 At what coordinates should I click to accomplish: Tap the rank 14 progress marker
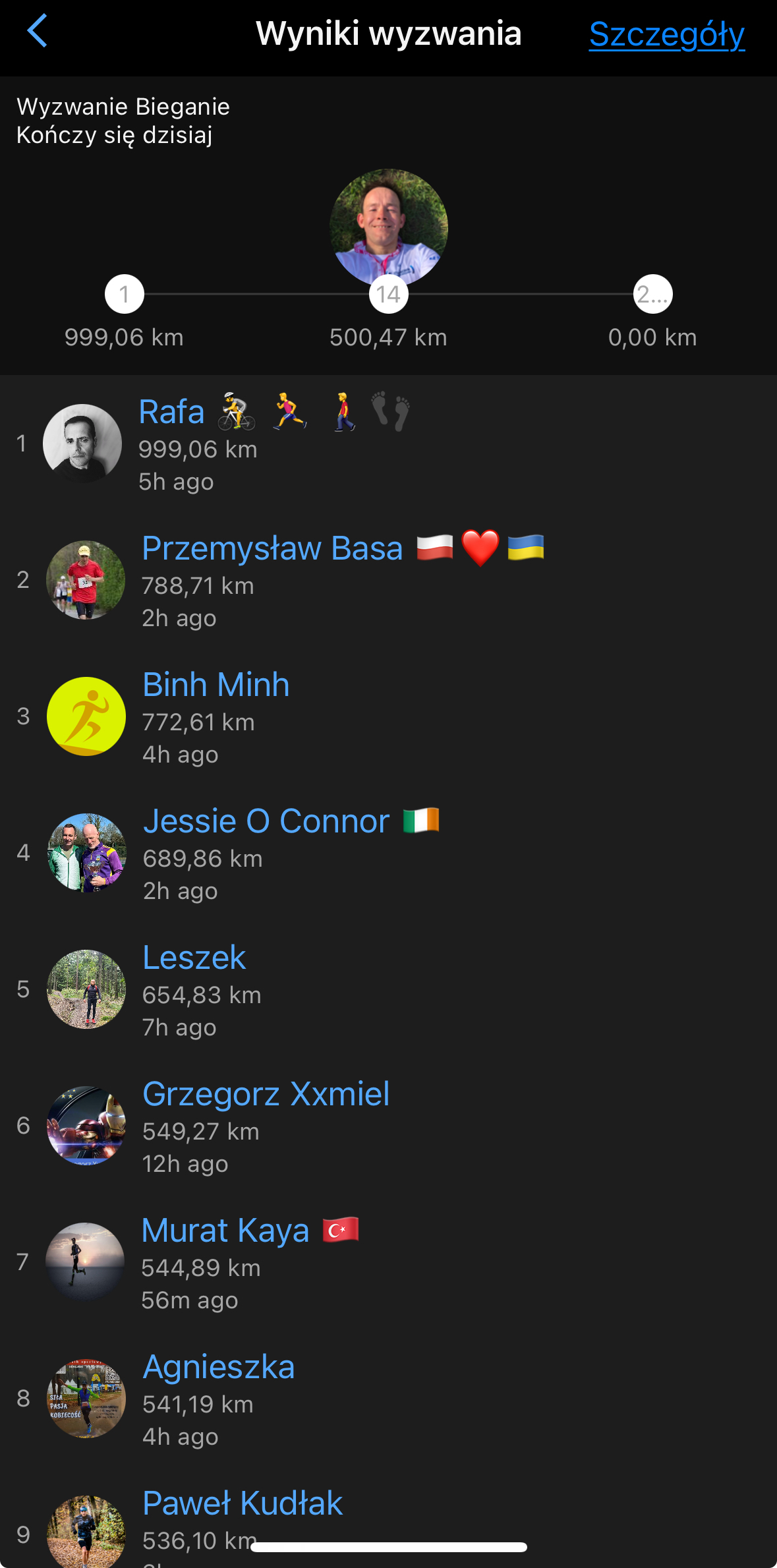(x=389, y=295)
